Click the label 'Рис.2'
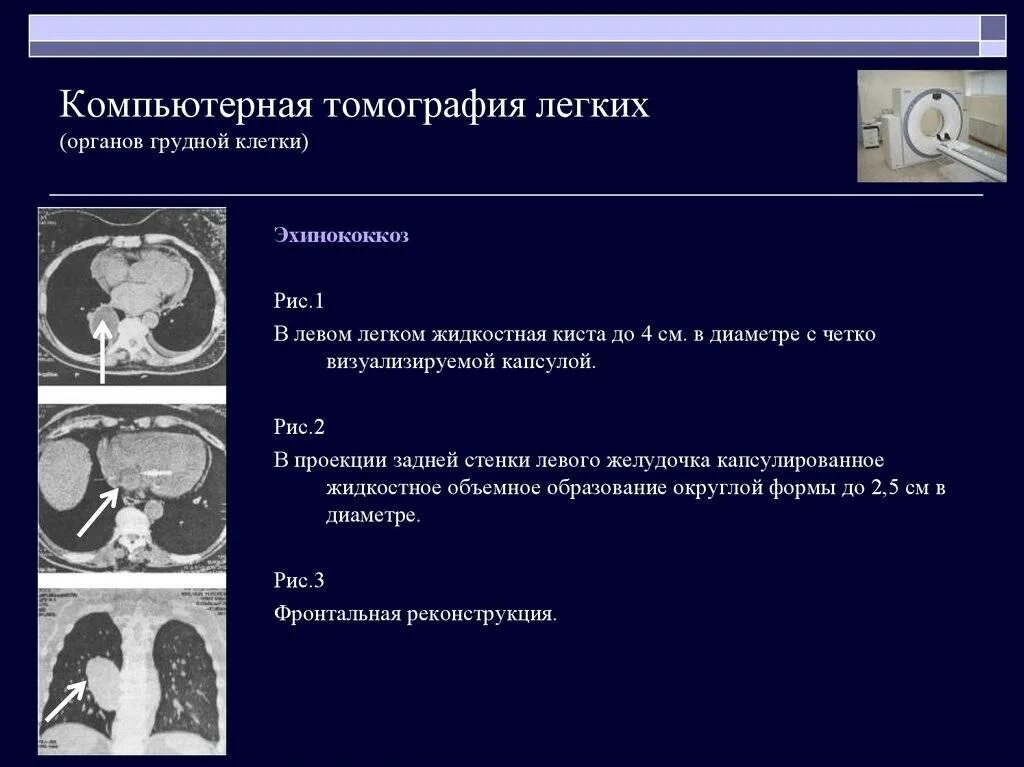The width and height of the screenshot is (1024, 767). (x=299, y=427)
